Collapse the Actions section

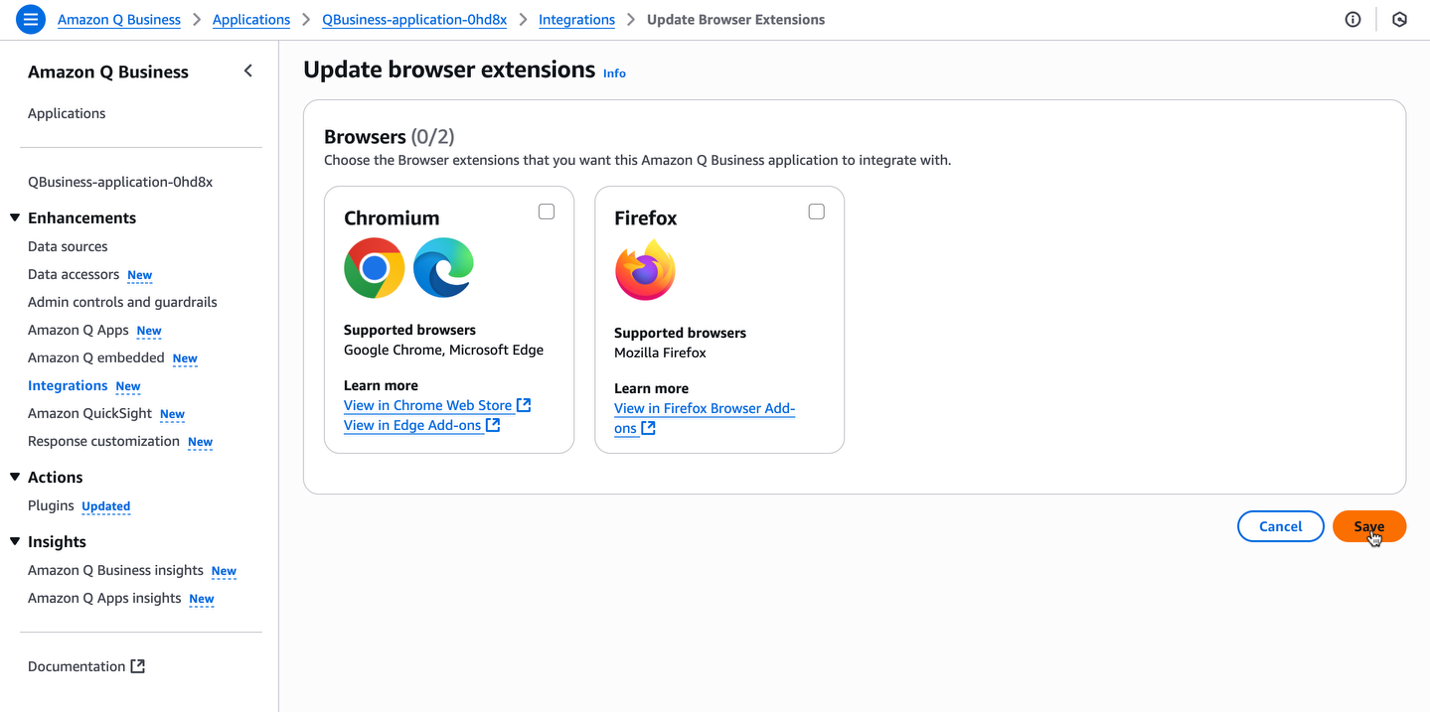pyautogui.click(x=15, y=477)
